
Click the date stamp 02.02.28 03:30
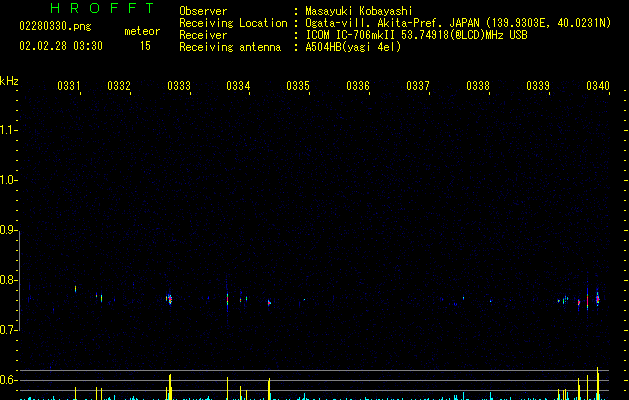tap(61, 46)
